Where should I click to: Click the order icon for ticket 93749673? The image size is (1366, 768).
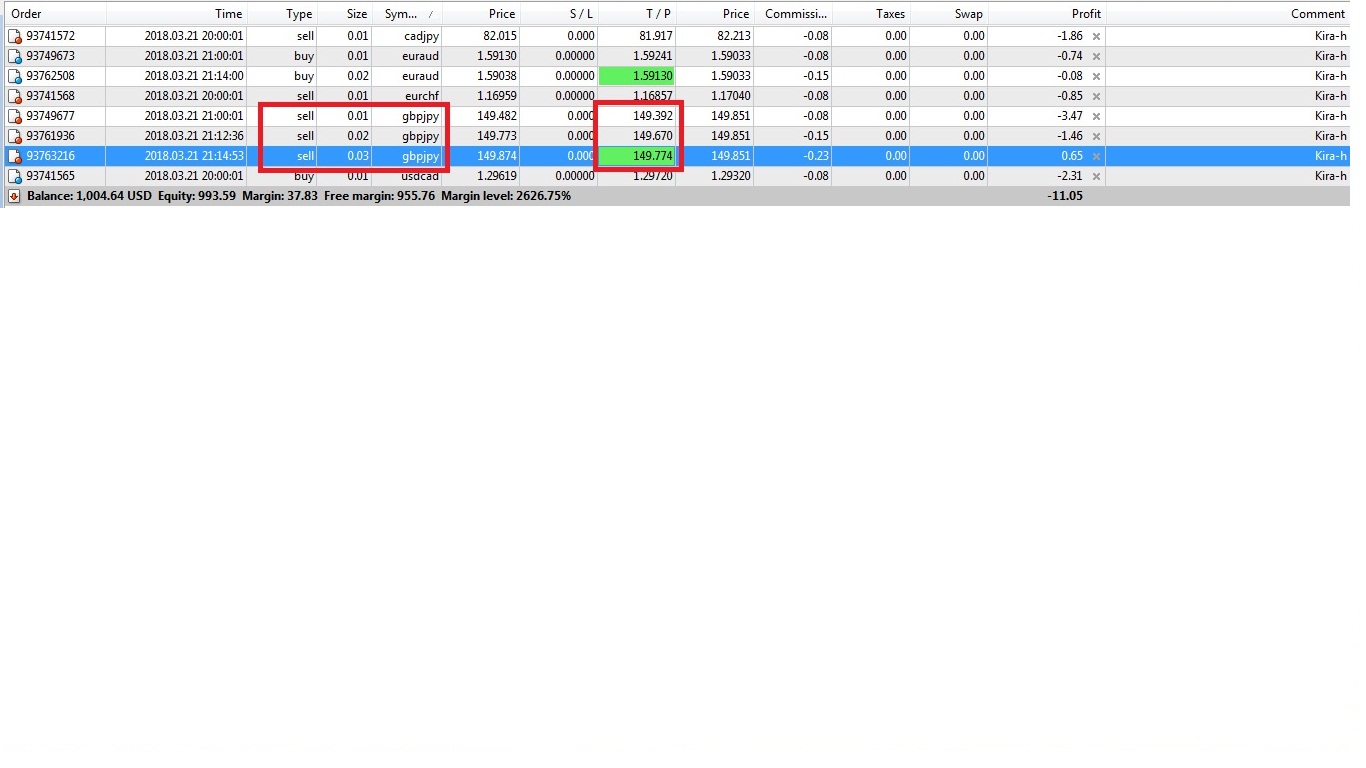tap(15, 56)
